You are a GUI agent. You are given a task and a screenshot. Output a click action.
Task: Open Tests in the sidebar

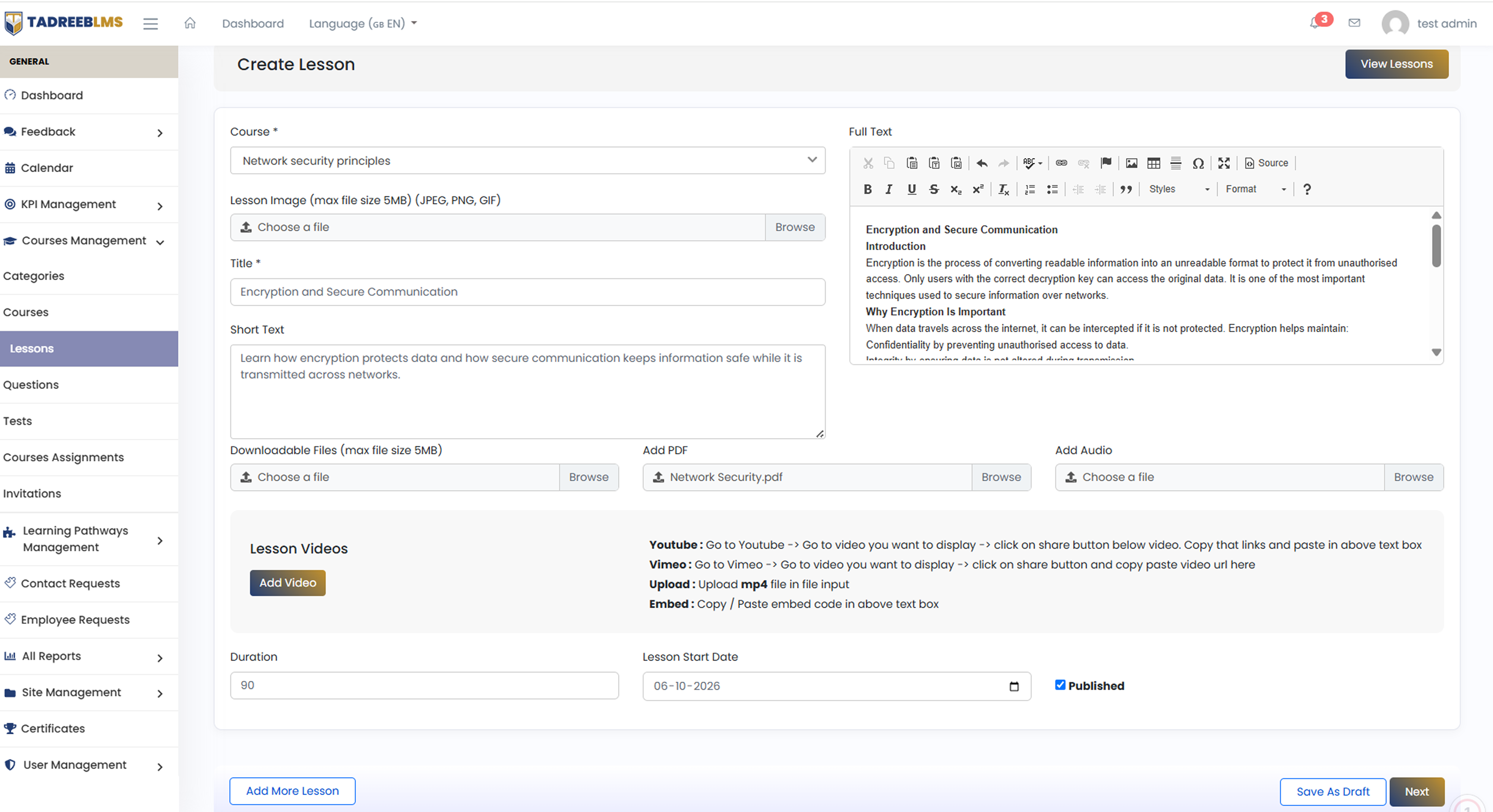tap(89, 421)
